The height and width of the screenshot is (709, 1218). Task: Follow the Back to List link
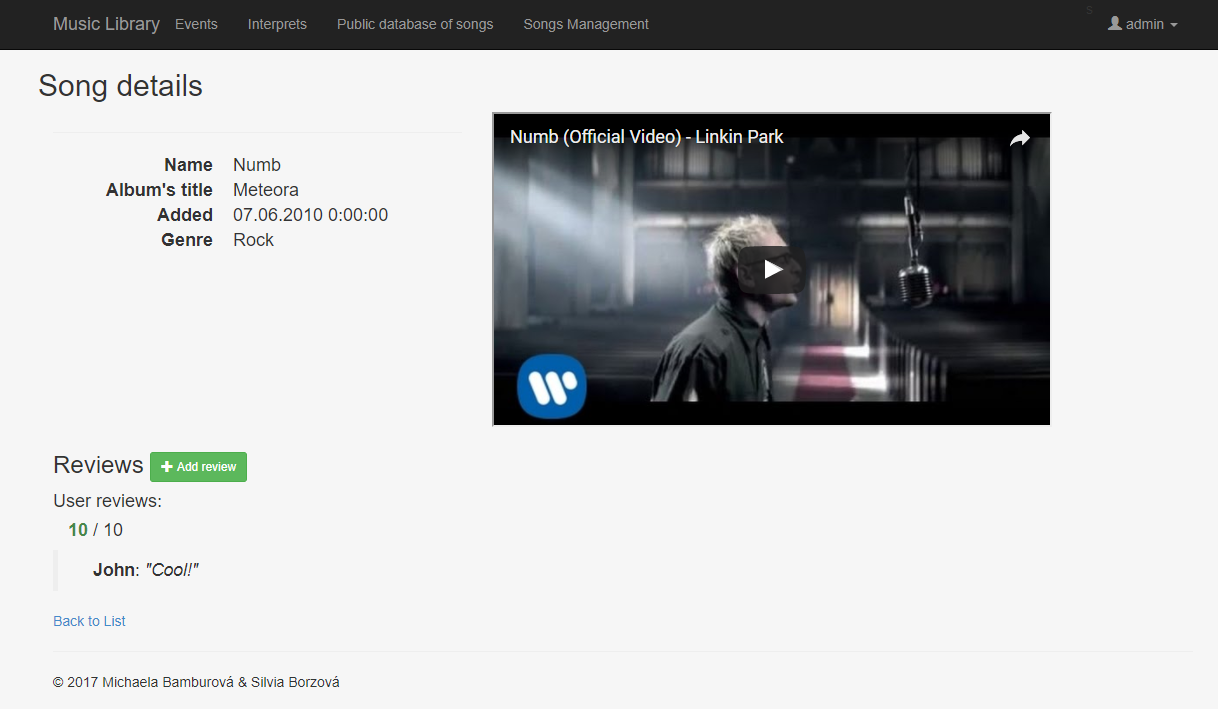click(89, 621)
